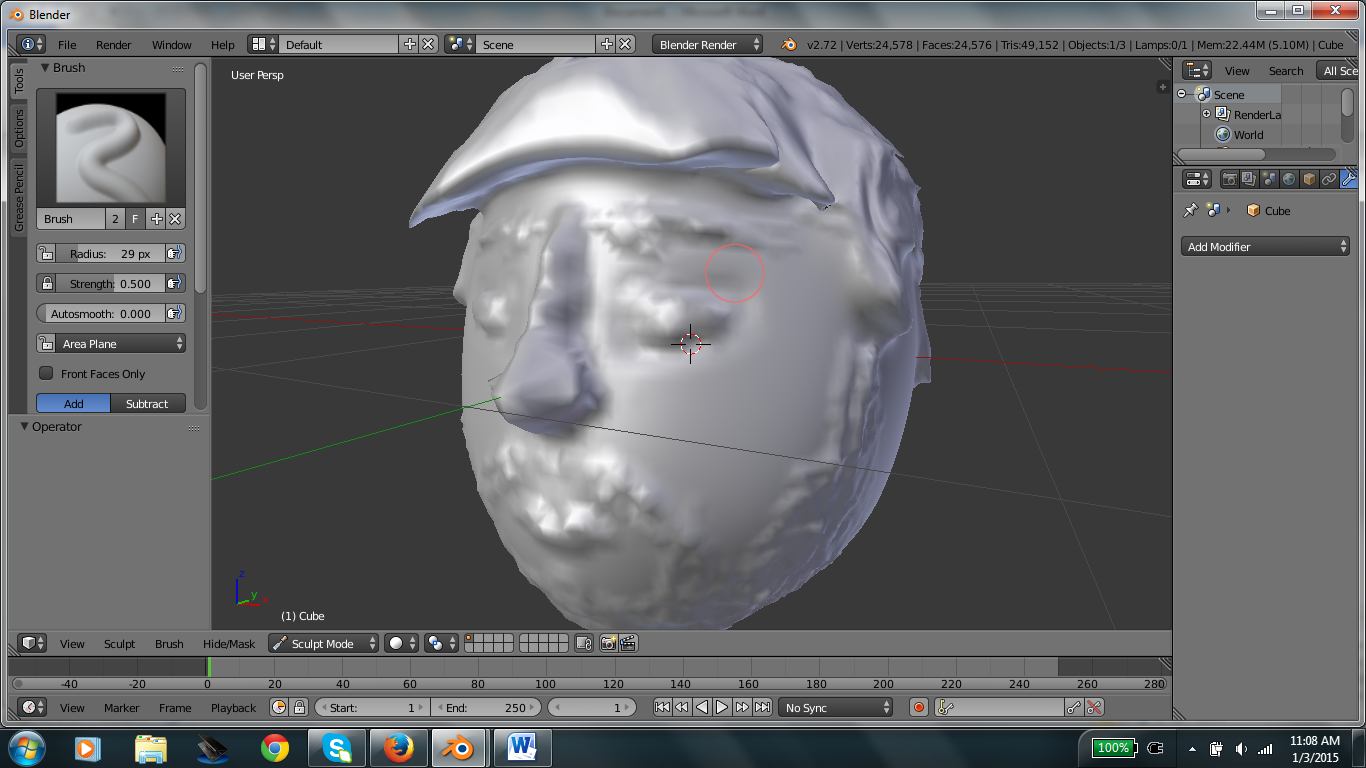
Task: Open the File menu
Action: click(x=67, y=45)
